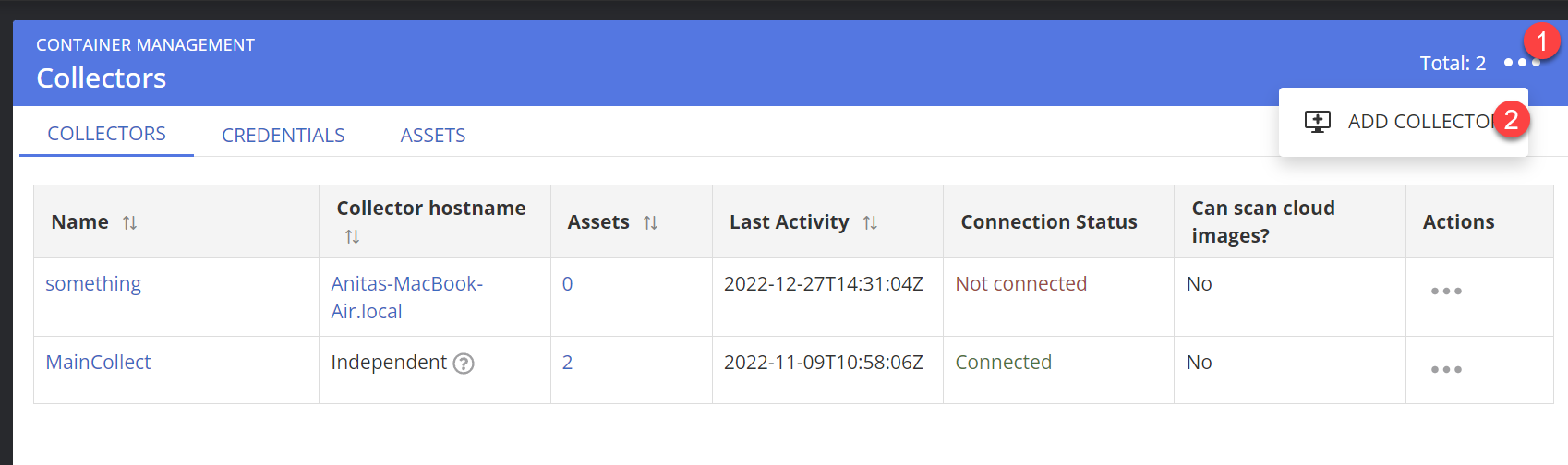This screenshot has width=1568, height=465.
Task: Open actions menu for something collector
Action: (x=1445, y=292)
